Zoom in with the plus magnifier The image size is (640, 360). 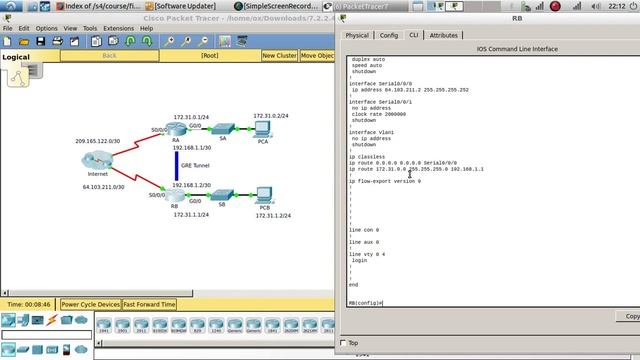click(x=169, y=41)
